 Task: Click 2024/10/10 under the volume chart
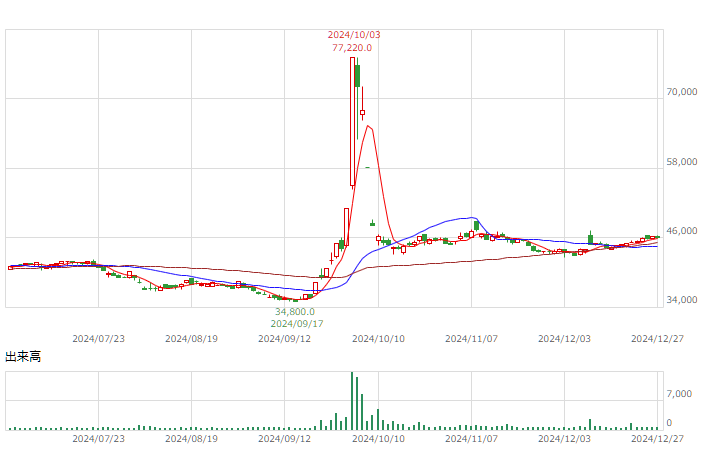click(379, 439)
